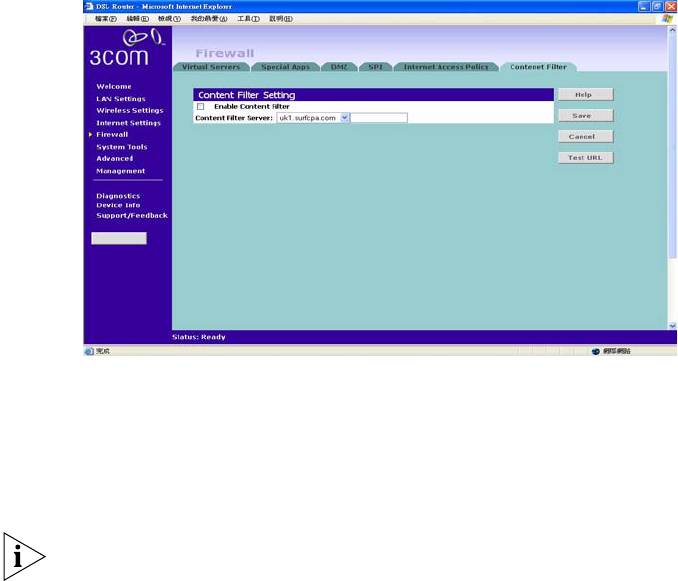678x581 pixels.
Task: Select Firewall in the sidebar
Action: point(112,134)
